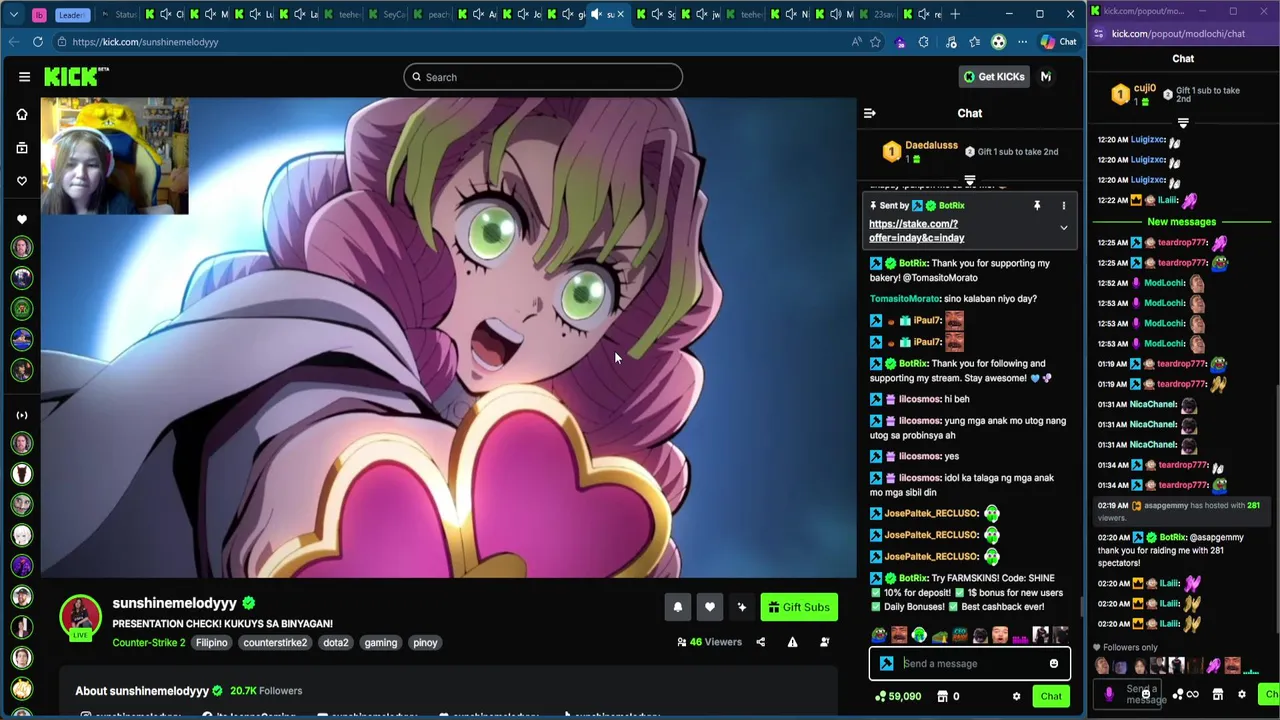
Task: Click the purple microphone icon in popout chat
Action: coord(1109,693)
